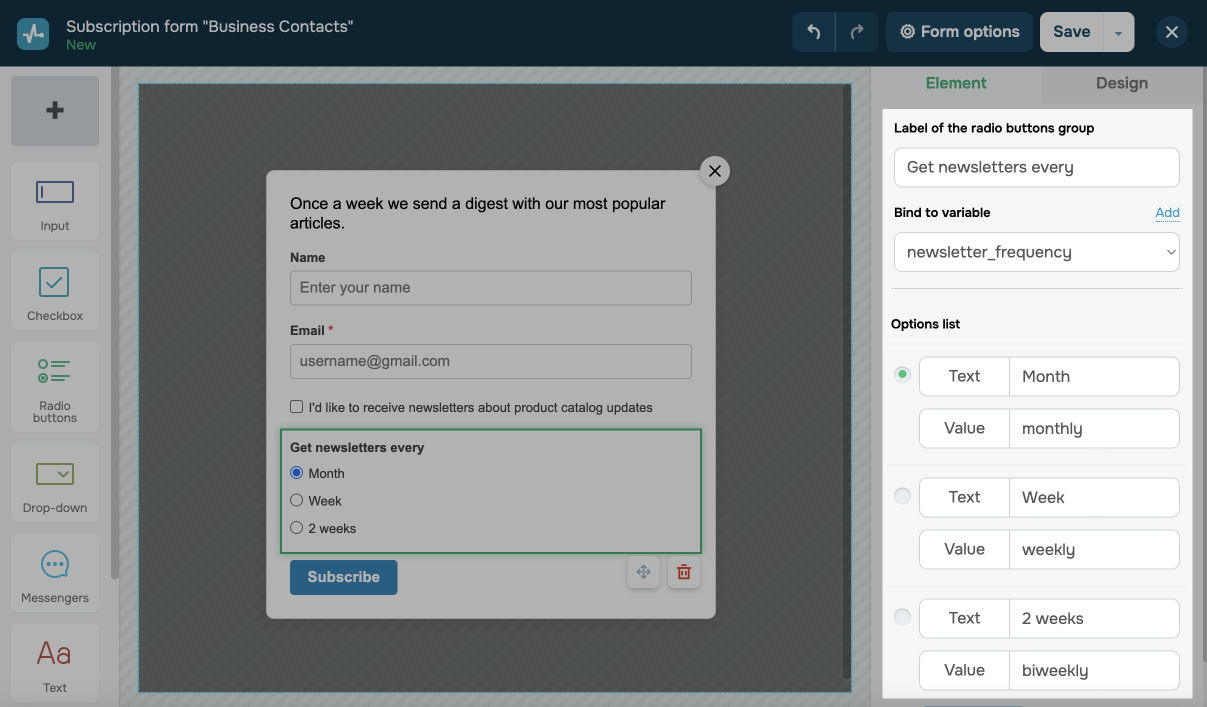Screen dimensions: 1207x707
Task: Expand the Save button dropdown arrow
Action: tap(1118, 32)
